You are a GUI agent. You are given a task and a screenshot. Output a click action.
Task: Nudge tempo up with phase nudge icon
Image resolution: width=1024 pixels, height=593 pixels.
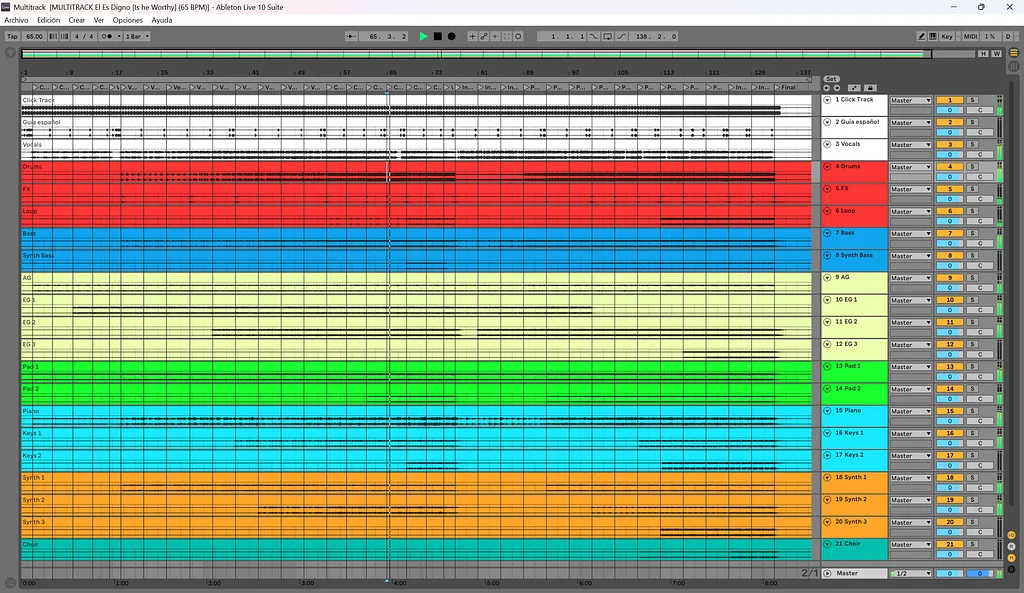[64, 37]
